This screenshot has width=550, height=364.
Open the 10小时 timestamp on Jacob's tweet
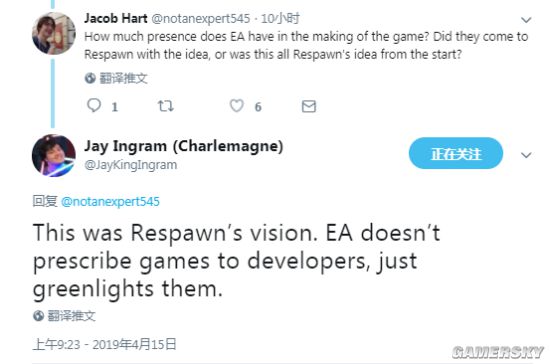click(x=280, y=18)
